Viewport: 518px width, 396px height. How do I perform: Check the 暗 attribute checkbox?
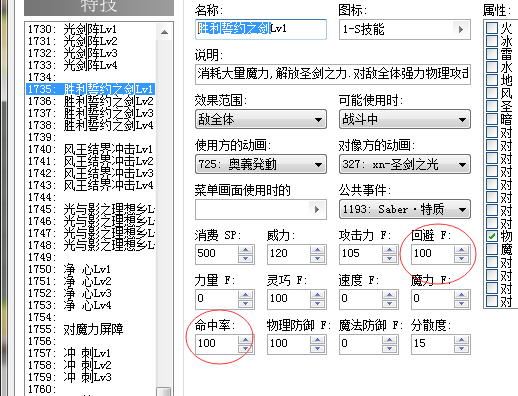coord(492,119)
